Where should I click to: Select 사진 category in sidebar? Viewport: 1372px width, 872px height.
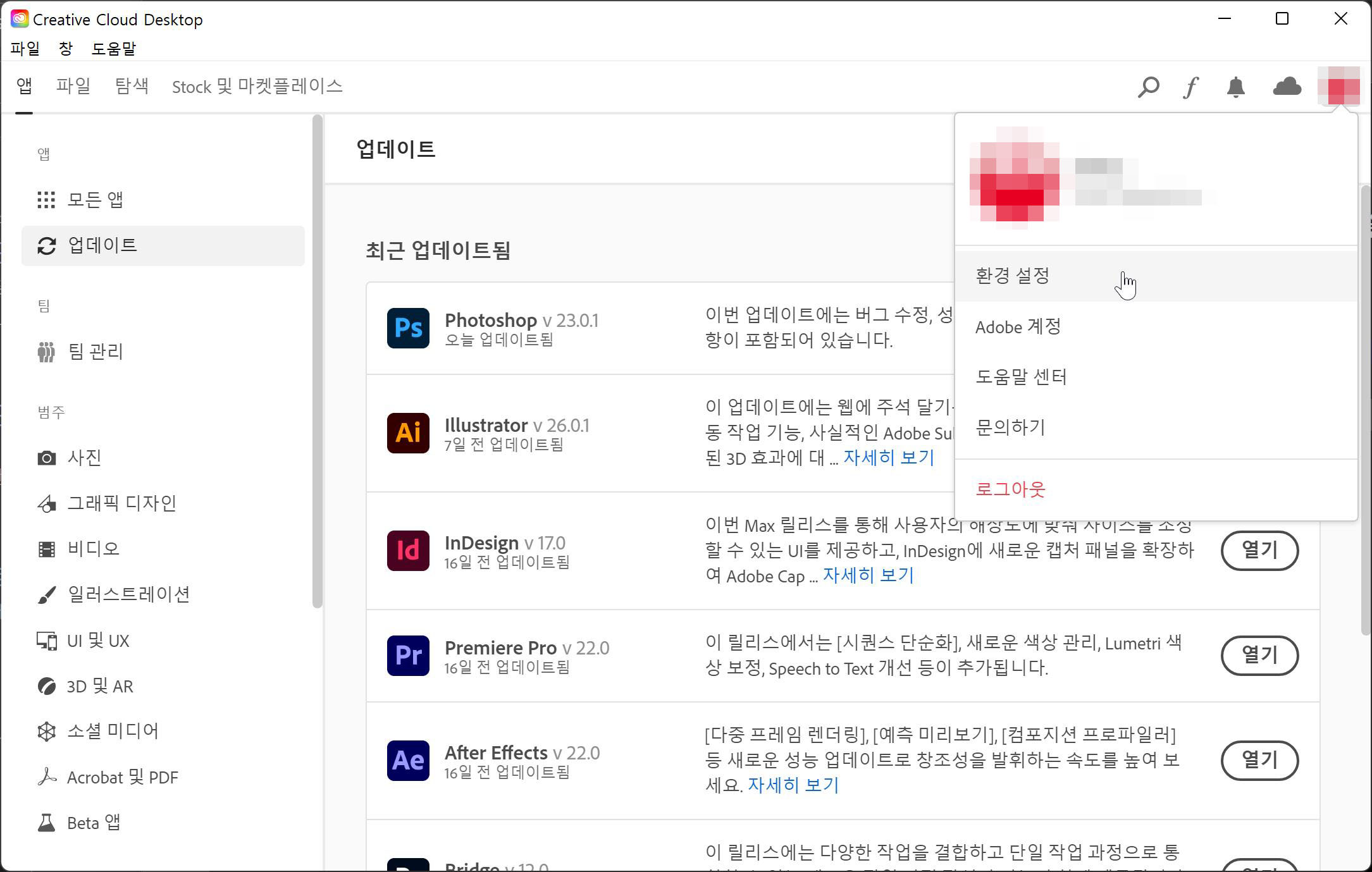point(163,458)
